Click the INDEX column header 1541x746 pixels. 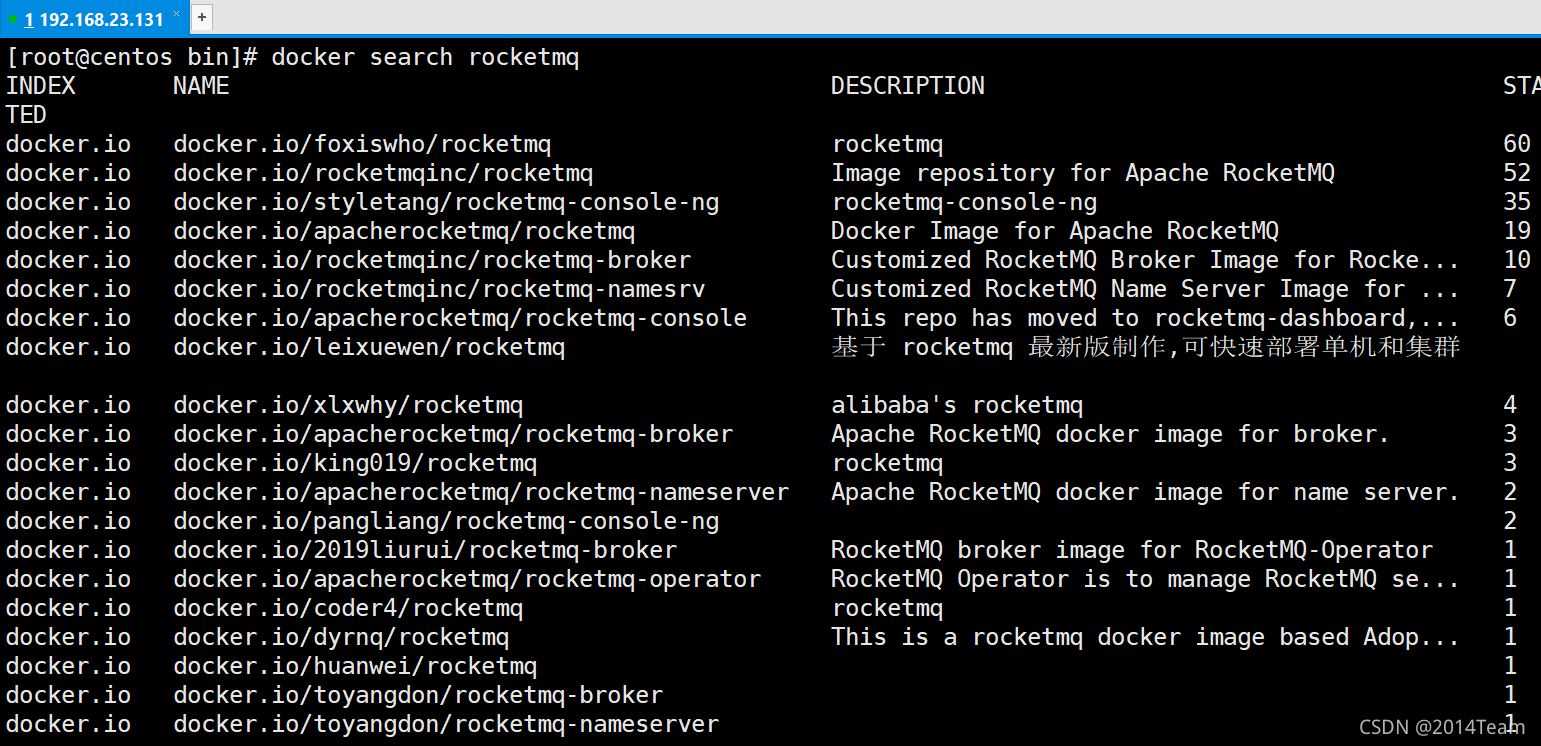pos(41,86)
